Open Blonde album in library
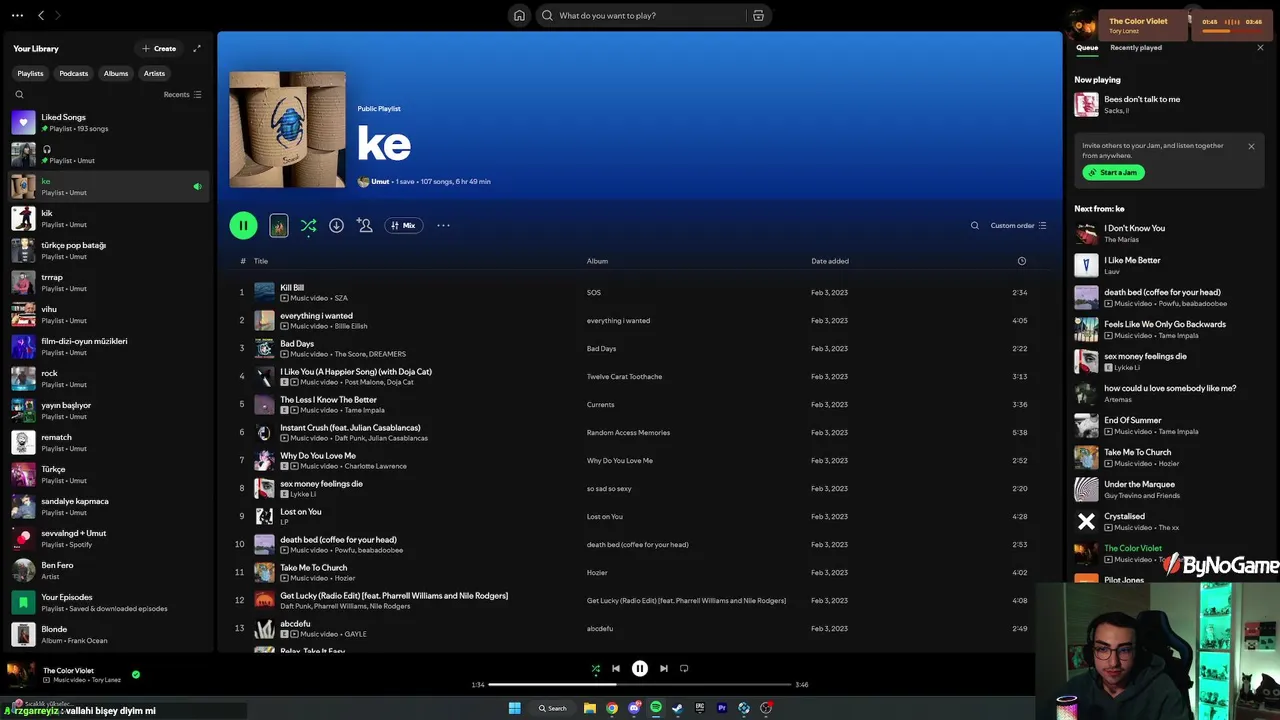The height and width of the screenshot is (720, 1280). click(x=108, y=634)
